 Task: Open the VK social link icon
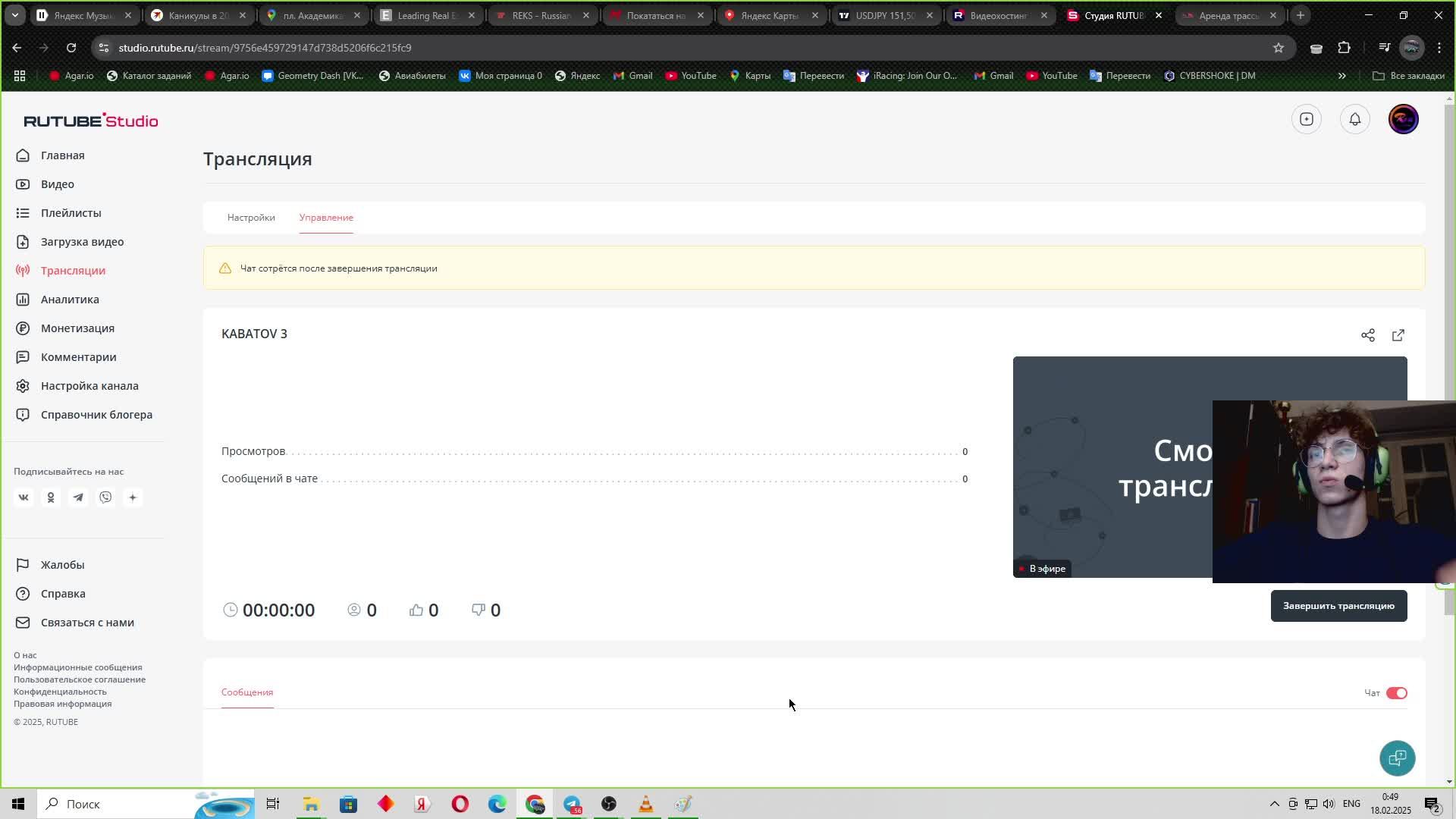pos(24,497)
